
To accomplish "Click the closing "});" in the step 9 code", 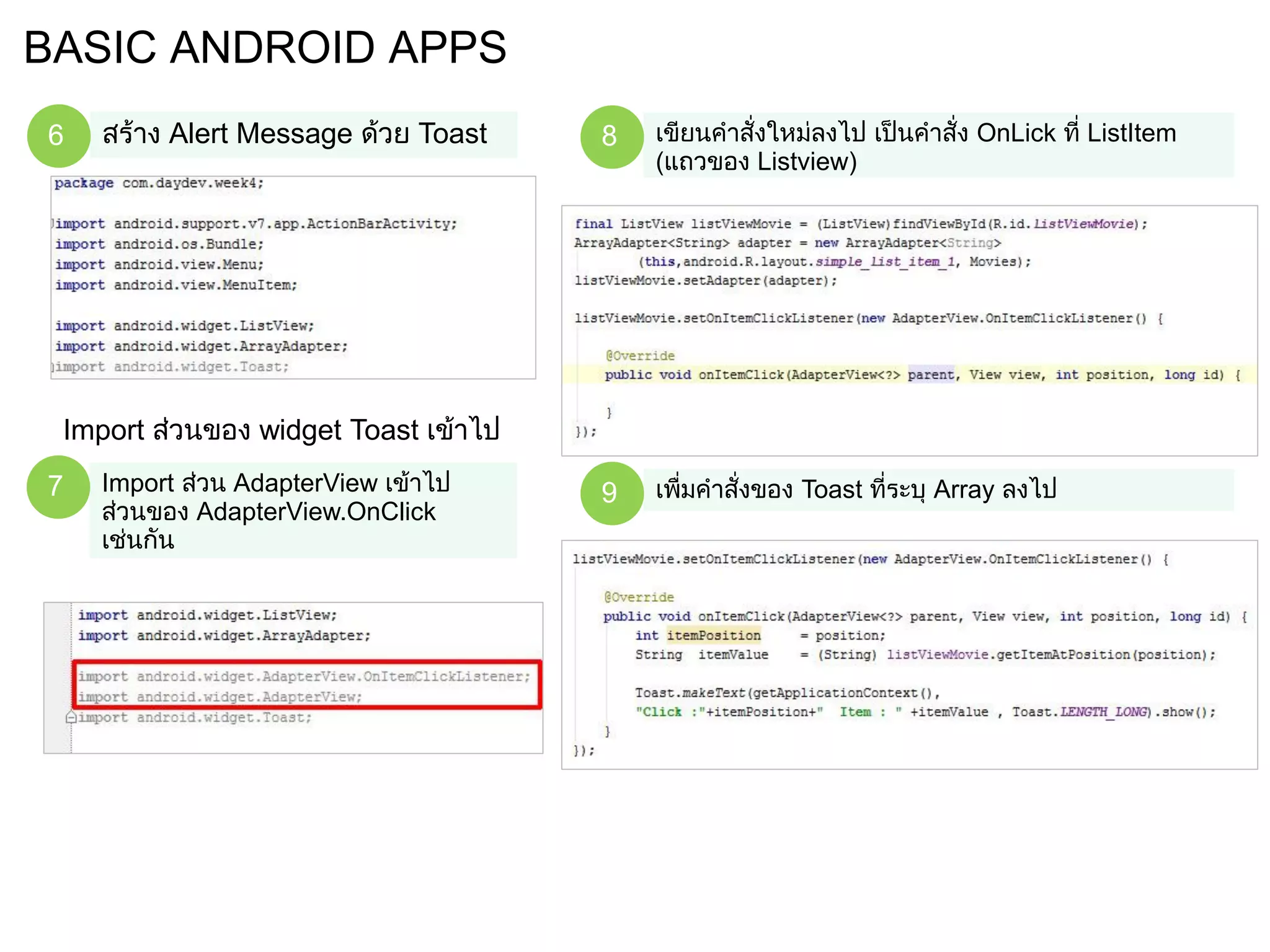I will (x=584, y=751).
